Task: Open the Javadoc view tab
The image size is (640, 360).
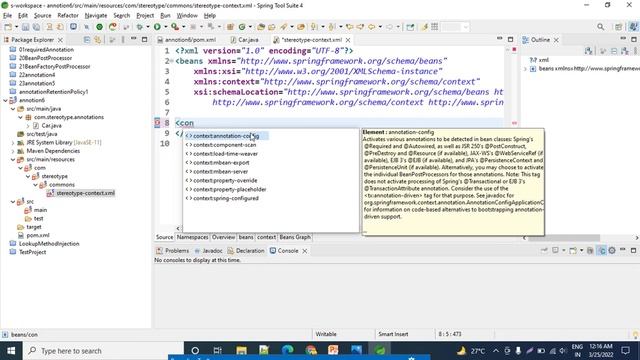Action: pos(209,251)
